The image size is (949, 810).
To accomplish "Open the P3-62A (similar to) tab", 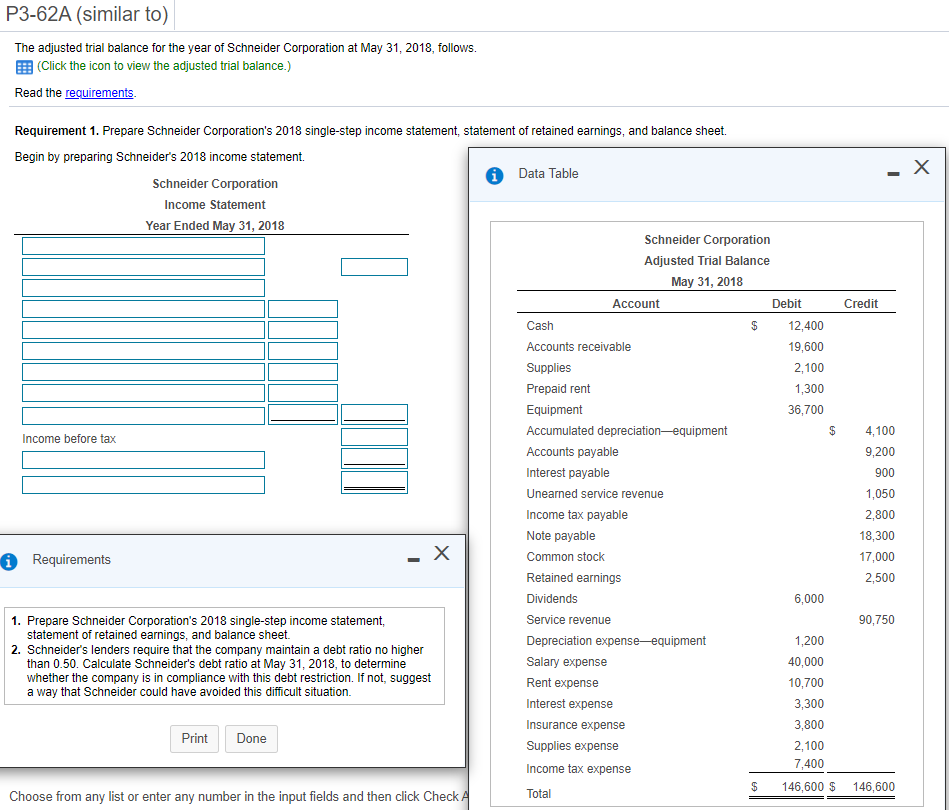I will point(87,14).
